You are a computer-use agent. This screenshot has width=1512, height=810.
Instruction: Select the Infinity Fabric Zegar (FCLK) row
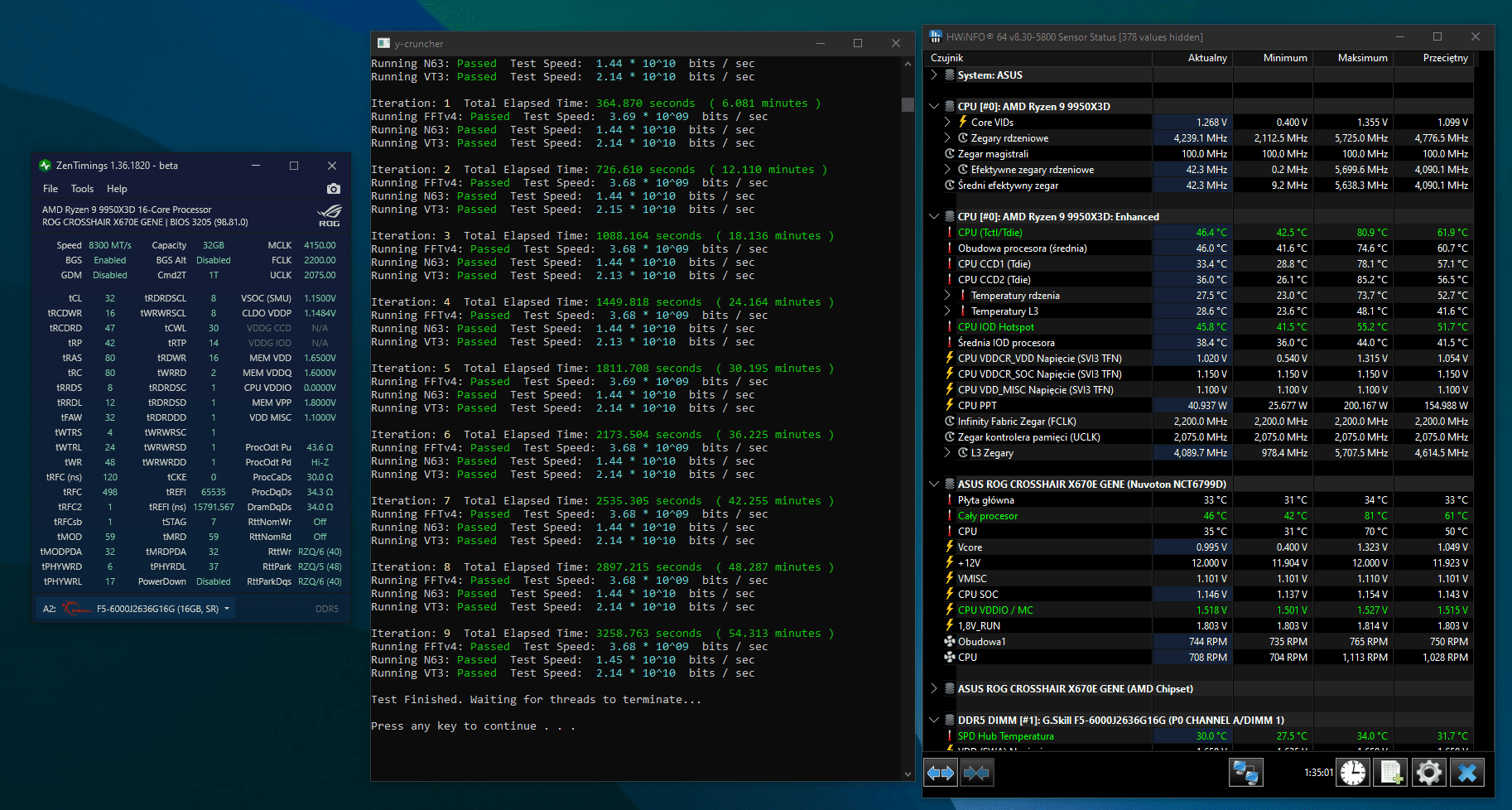[x=1199, y=421]
